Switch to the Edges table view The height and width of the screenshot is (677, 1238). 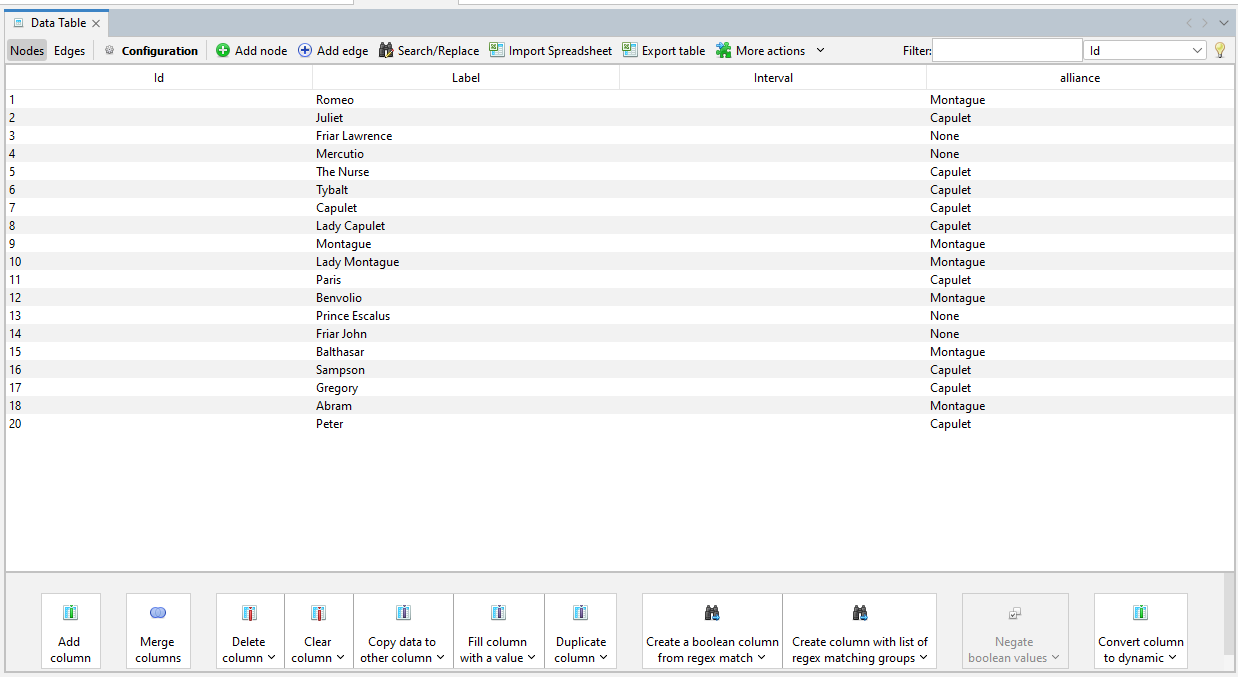[68, 50]
